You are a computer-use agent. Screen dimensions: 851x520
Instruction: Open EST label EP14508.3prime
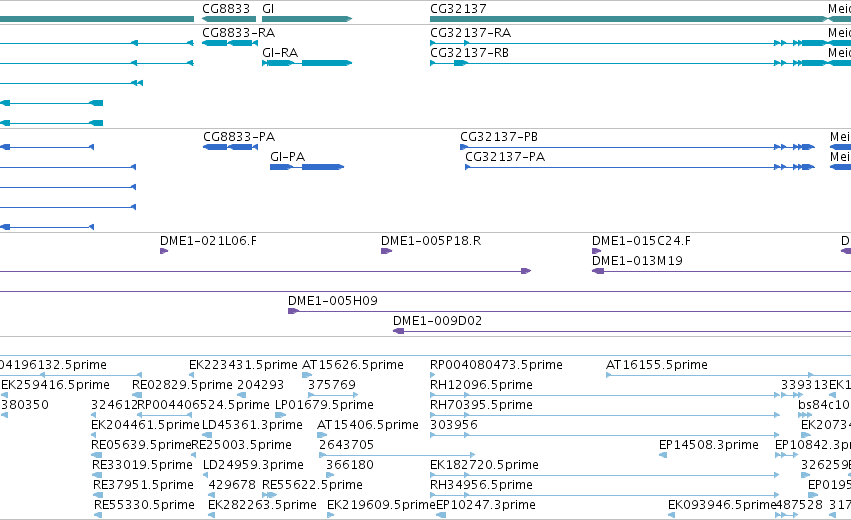tap(709, 445)
